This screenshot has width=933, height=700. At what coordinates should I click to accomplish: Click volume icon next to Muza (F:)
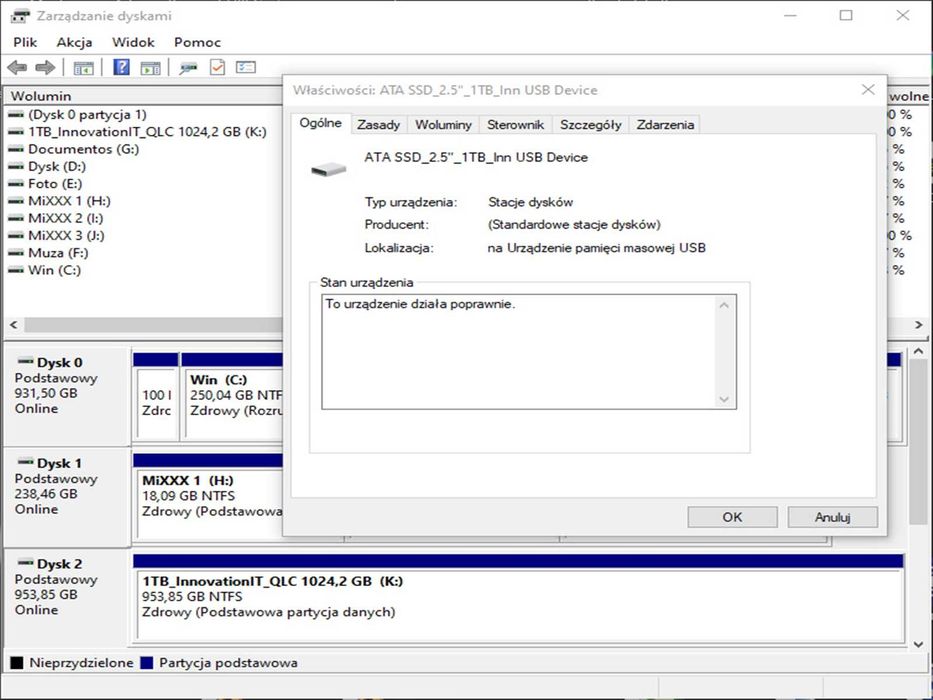(x=16, y=253)
